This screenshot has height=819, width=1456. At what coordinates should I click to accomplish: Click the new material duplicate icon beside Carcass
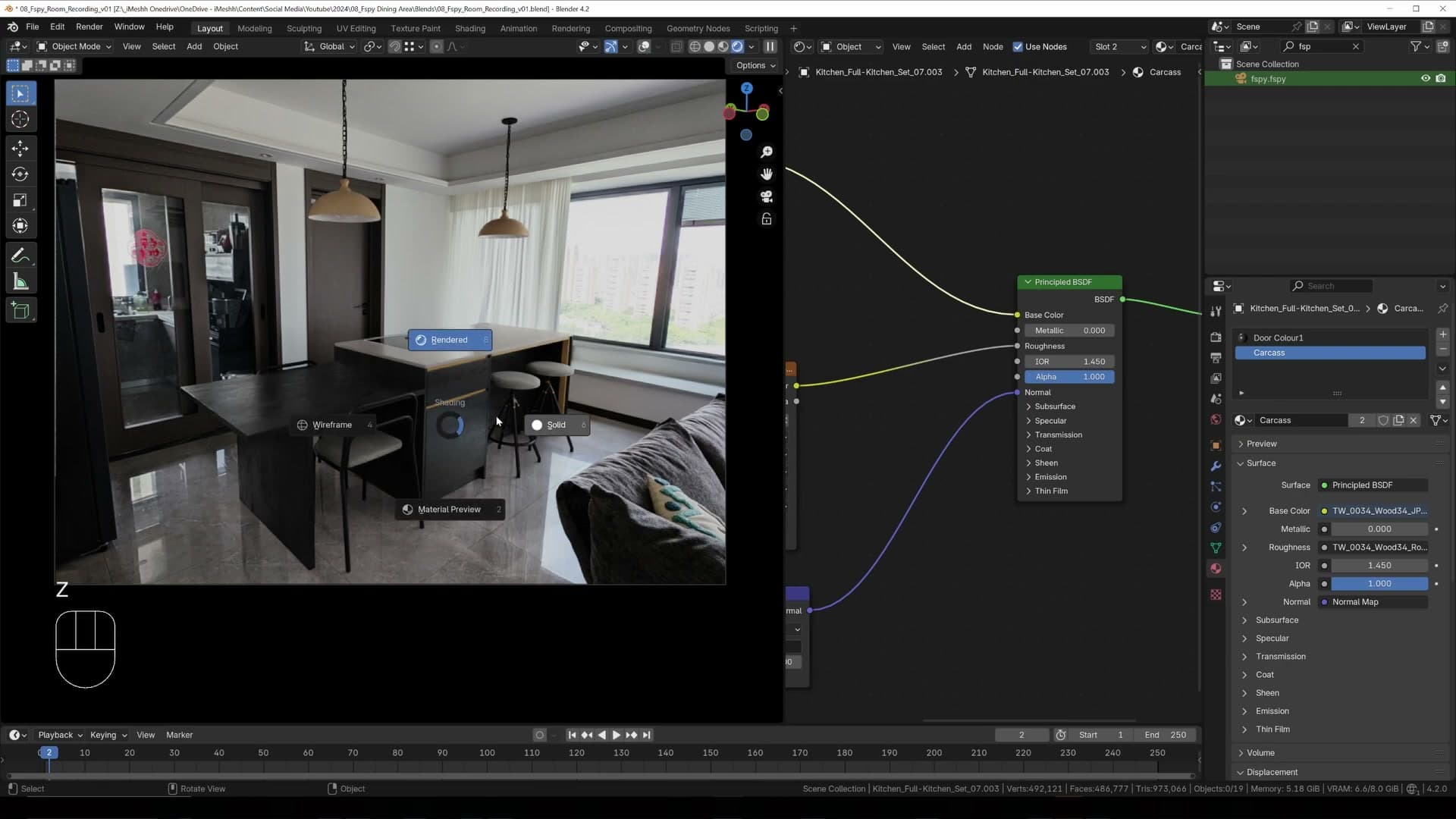point(1398,420)
